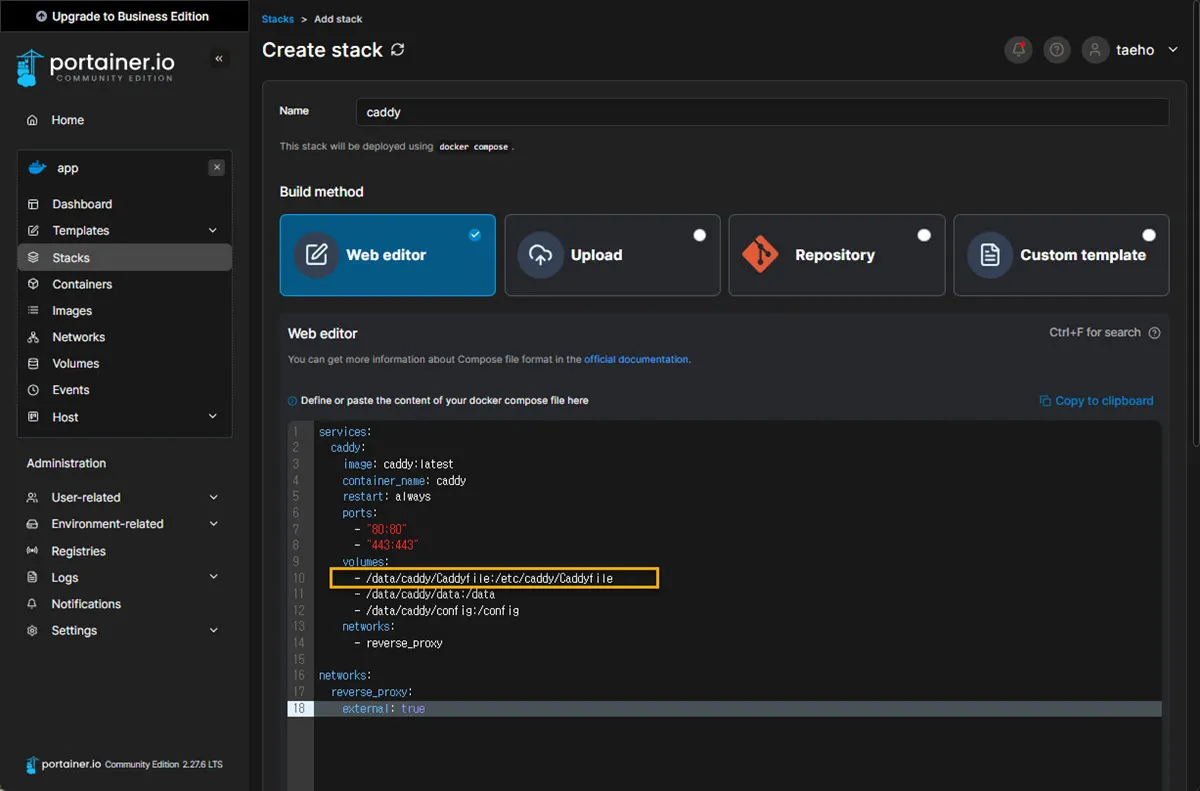Click the search help icon in editor
The width and height of the screenshot is (1200, 791).
pyautogui.click(x=1155, y=333)
